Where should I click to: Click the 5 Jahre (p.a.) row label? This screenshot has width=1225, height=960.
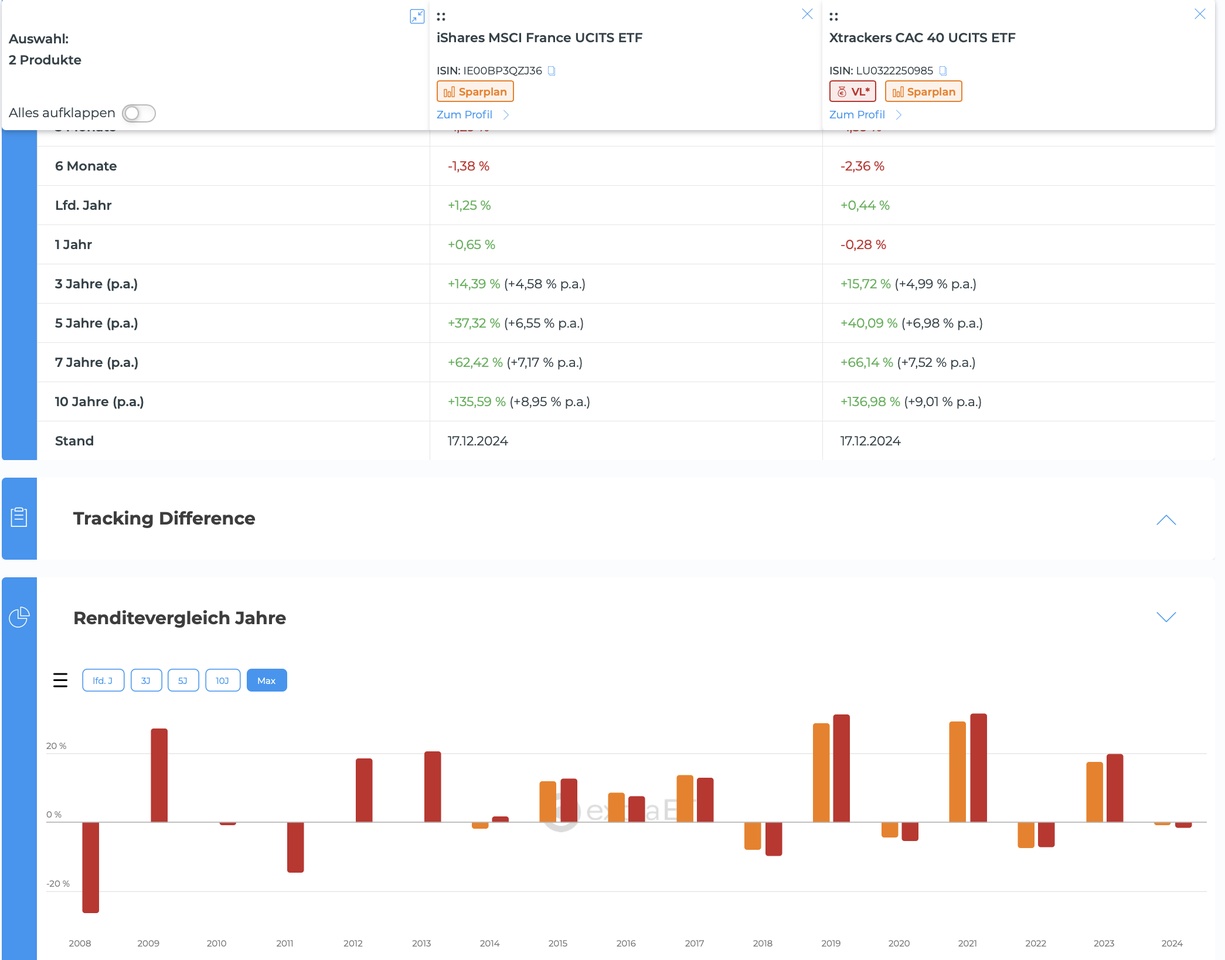coord(96,323)
